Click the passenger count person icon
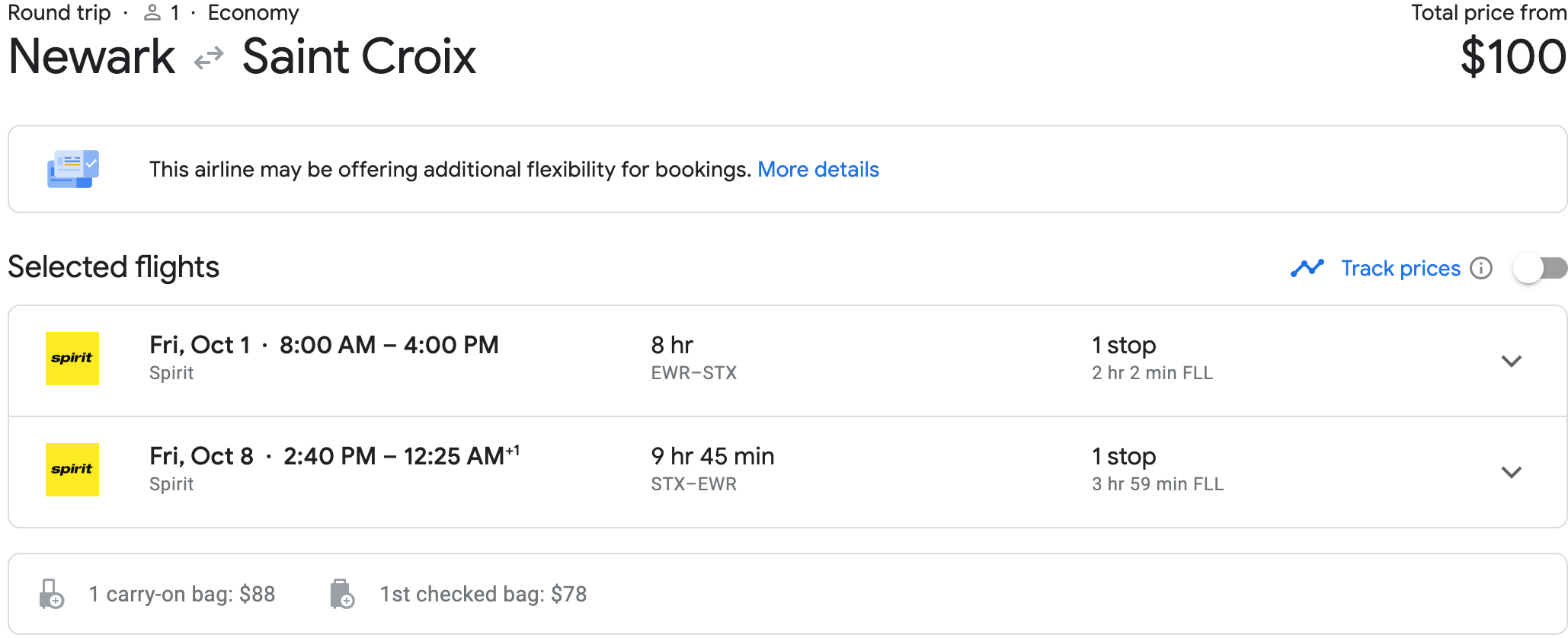 pos(152,13)
